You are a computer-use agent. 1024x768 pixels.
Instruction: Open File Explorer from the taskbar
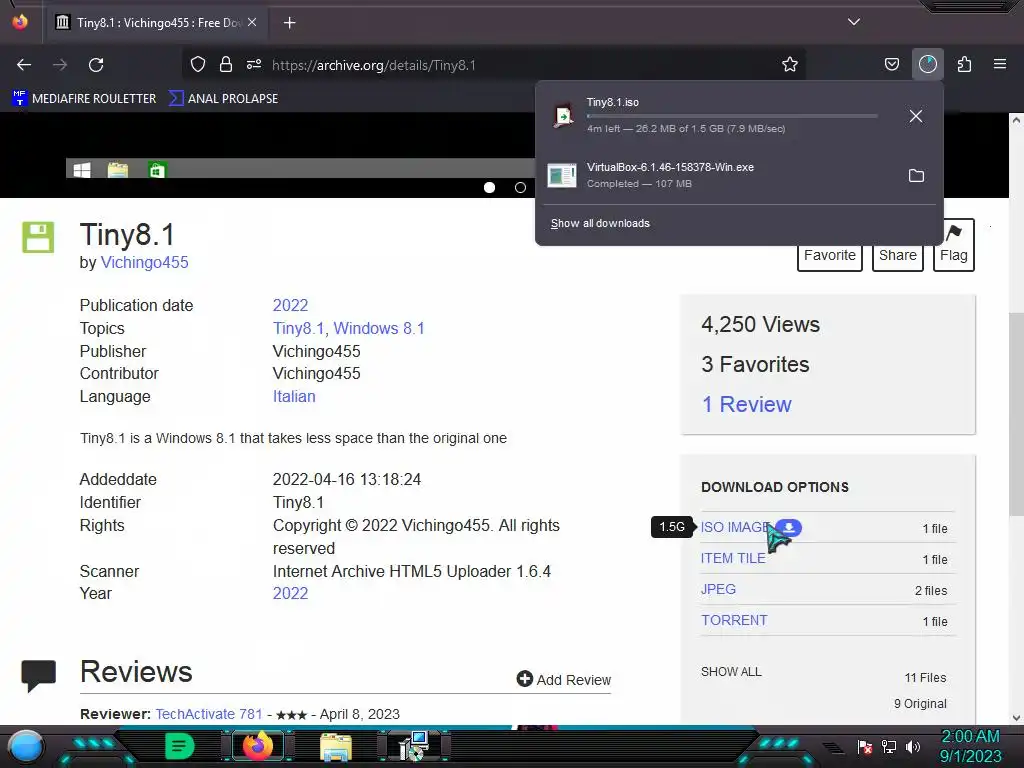[336, 747]
